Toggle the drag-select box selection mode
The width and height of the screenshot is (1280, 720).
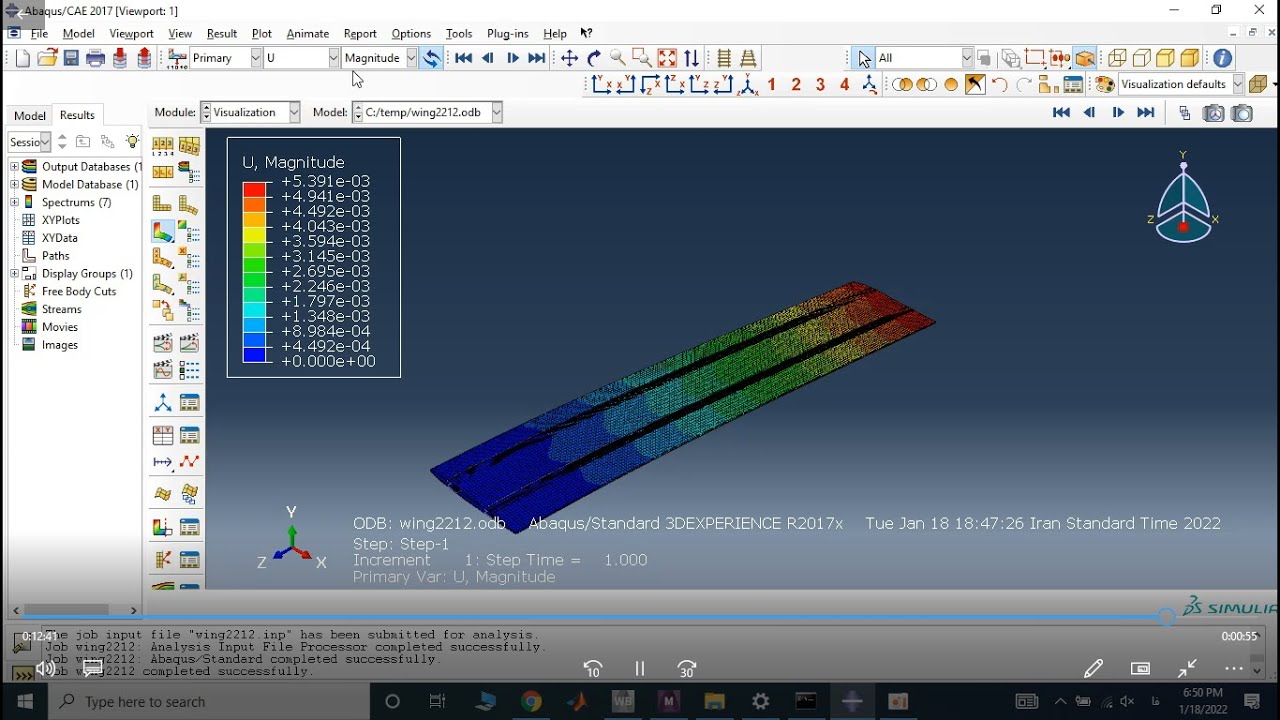(x=1035, y=58)
